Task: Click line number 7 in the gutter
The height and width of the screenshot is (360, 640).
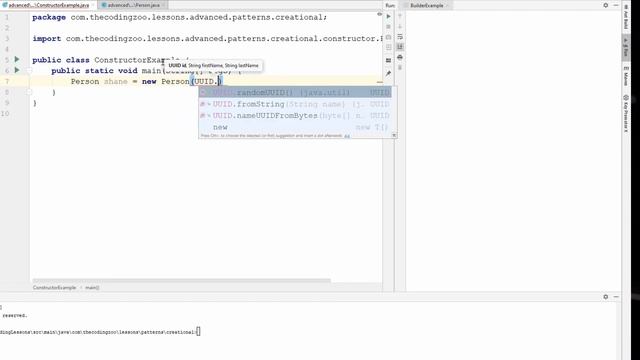Action: (x=6, y=81)
